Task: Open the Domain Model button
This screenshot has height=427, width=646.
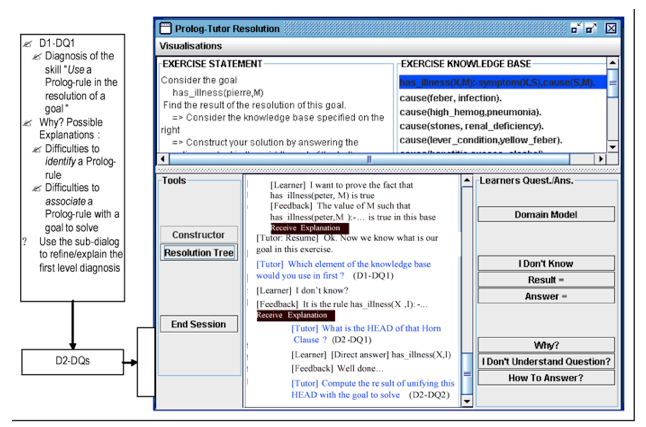Action: click(x=546, y=214)
